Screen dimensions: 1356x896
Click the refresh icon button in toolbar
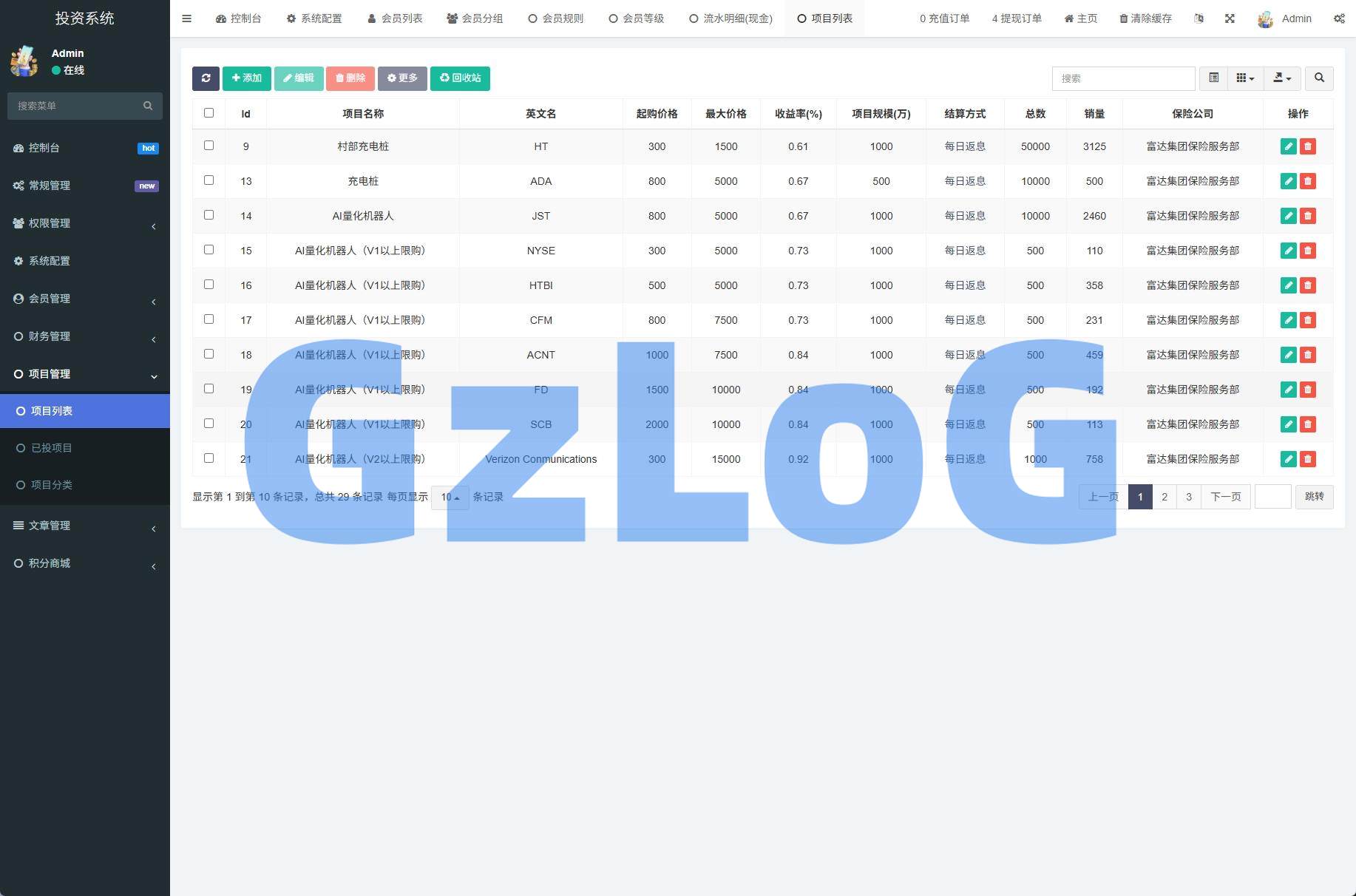click(206, 78)
